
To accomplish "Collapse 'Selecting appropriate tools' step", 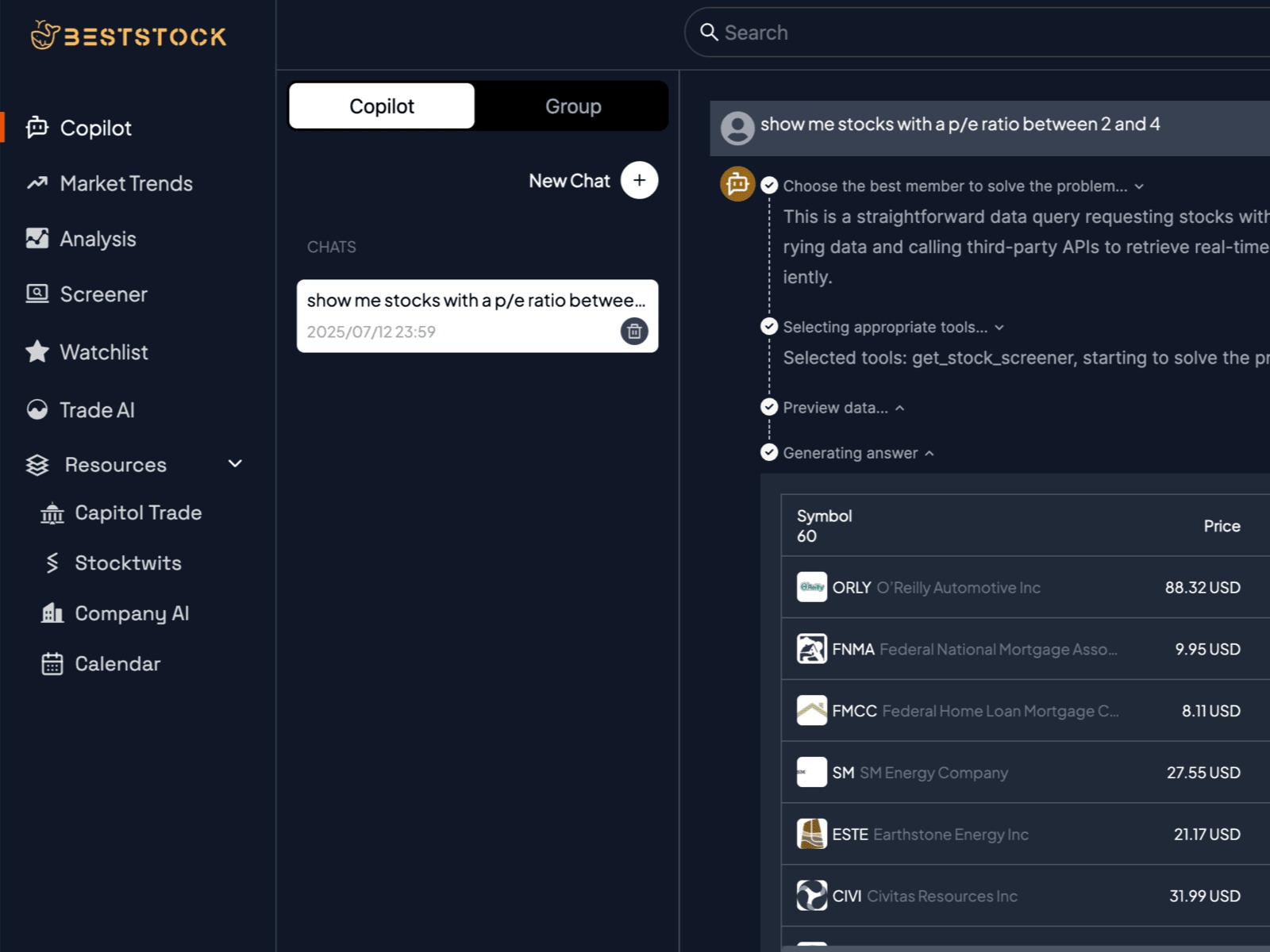I will [999, 328].
